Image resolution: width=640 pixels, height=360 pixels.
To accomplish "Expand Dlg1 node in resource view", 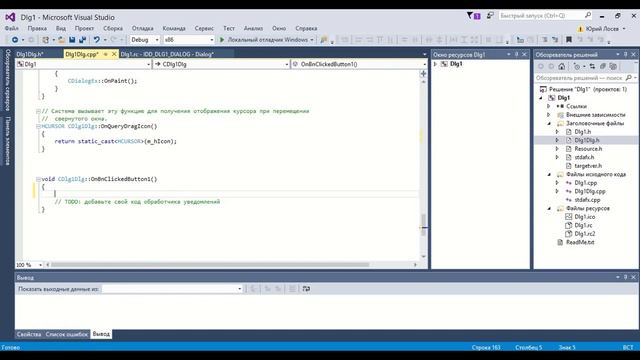I will tap(436, 64).
